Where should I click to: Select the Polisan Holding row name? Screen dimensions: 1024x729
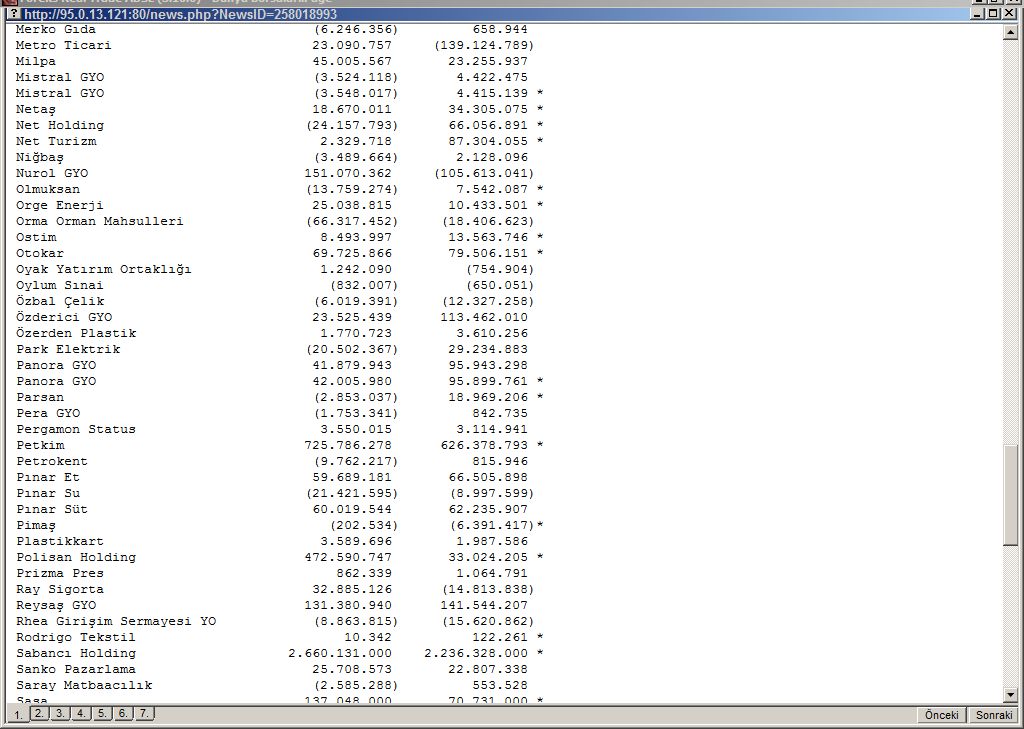76,557
